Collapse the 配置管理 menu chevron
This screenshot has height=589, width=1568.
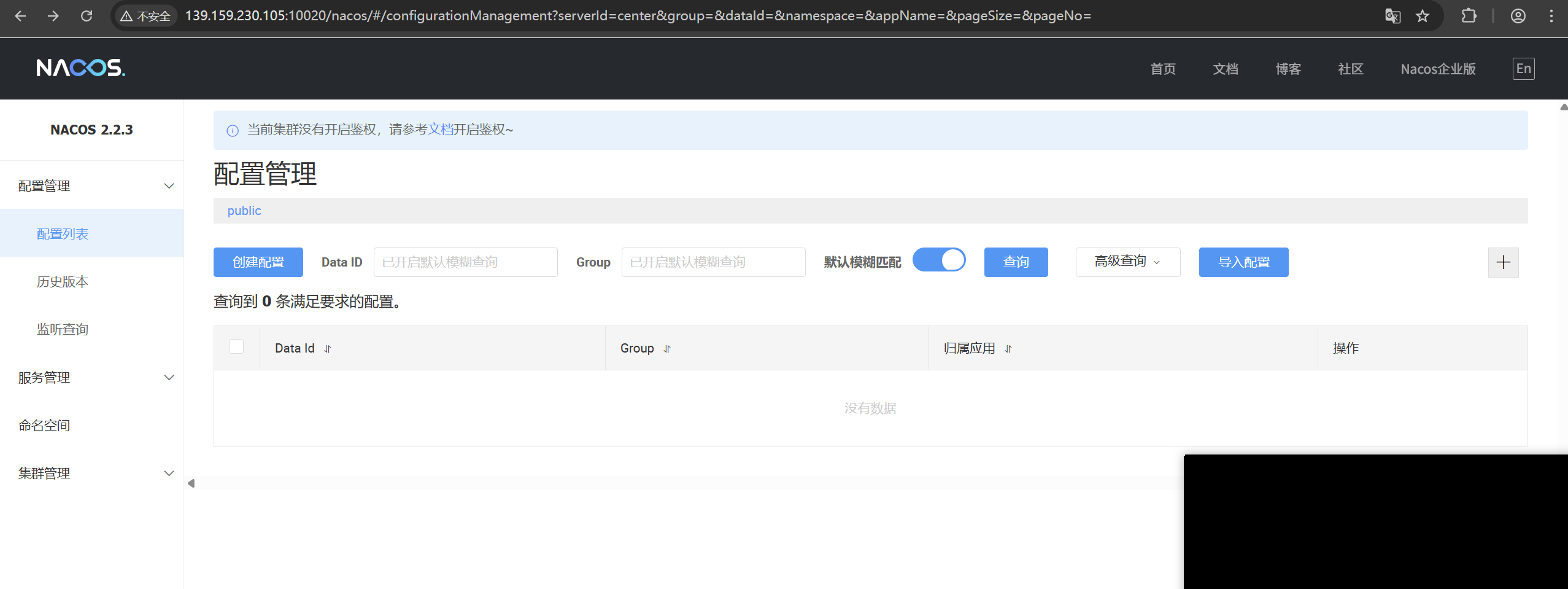click(x=169, y=186)
